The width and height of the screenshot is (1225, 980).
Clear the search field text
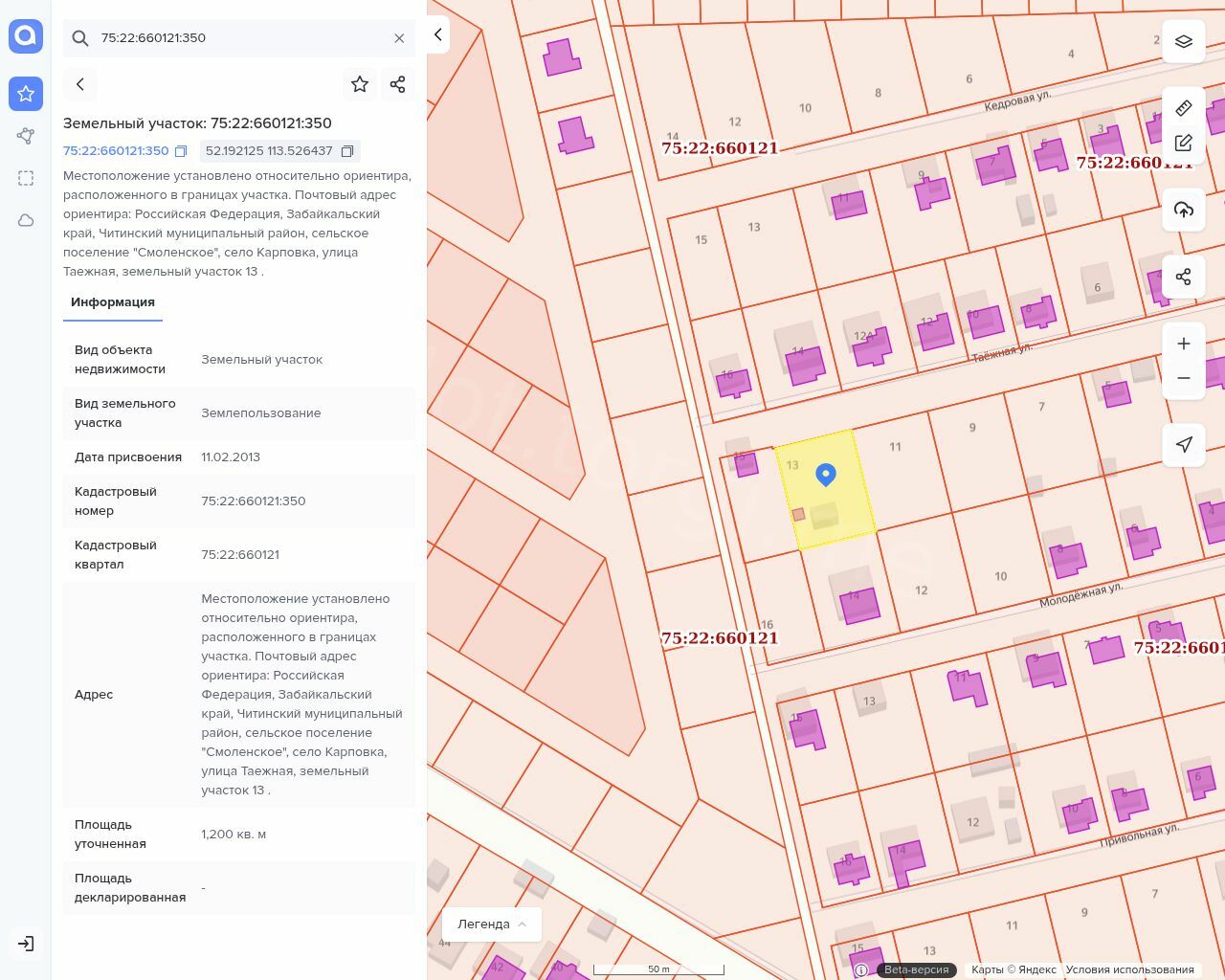click(x=399, y=38)
